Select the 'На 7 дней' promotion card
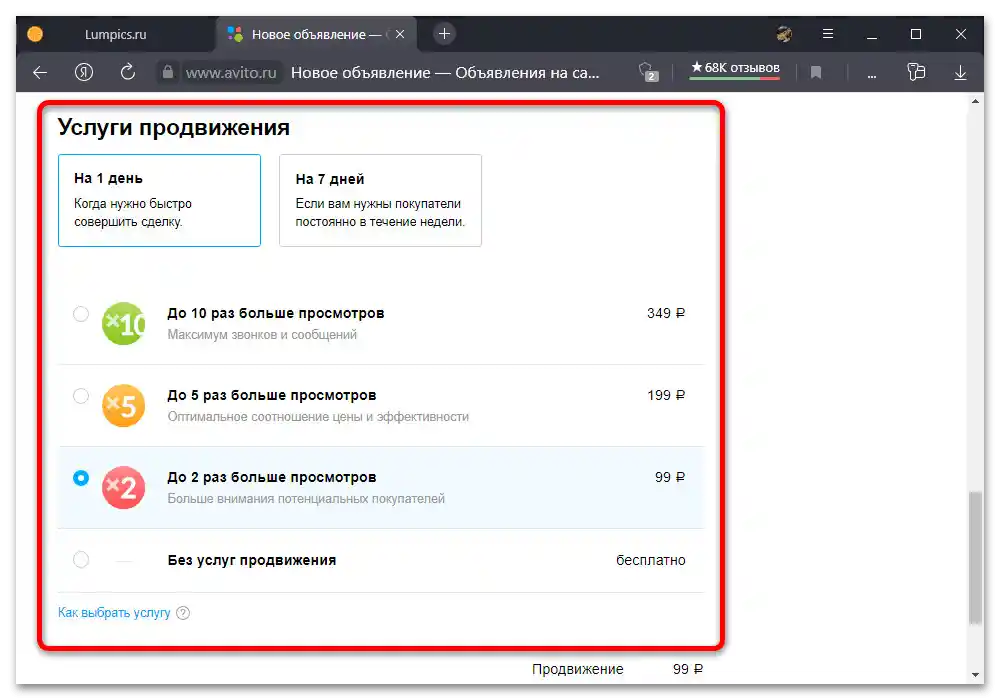 pyautogui.click(x=380, y=200)
